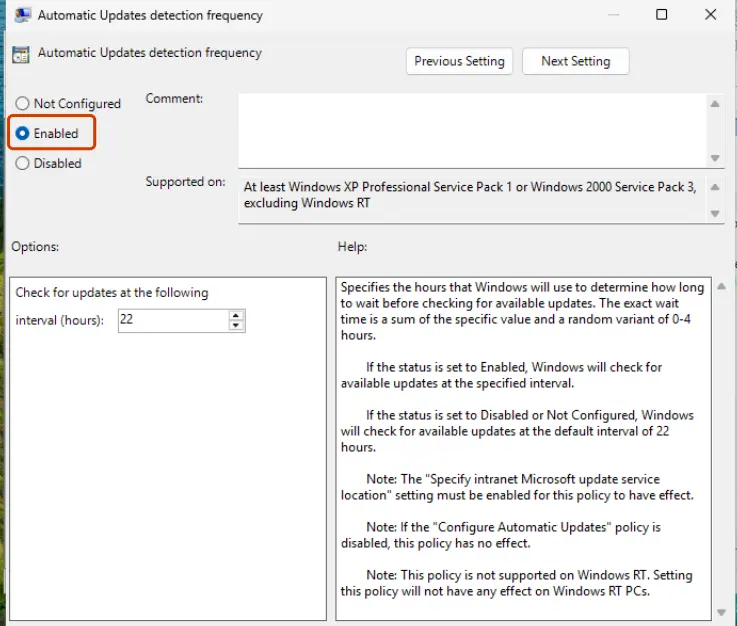Select the Disabled radio button
This screenshot has height=626, width=737.
pos(48,164)
